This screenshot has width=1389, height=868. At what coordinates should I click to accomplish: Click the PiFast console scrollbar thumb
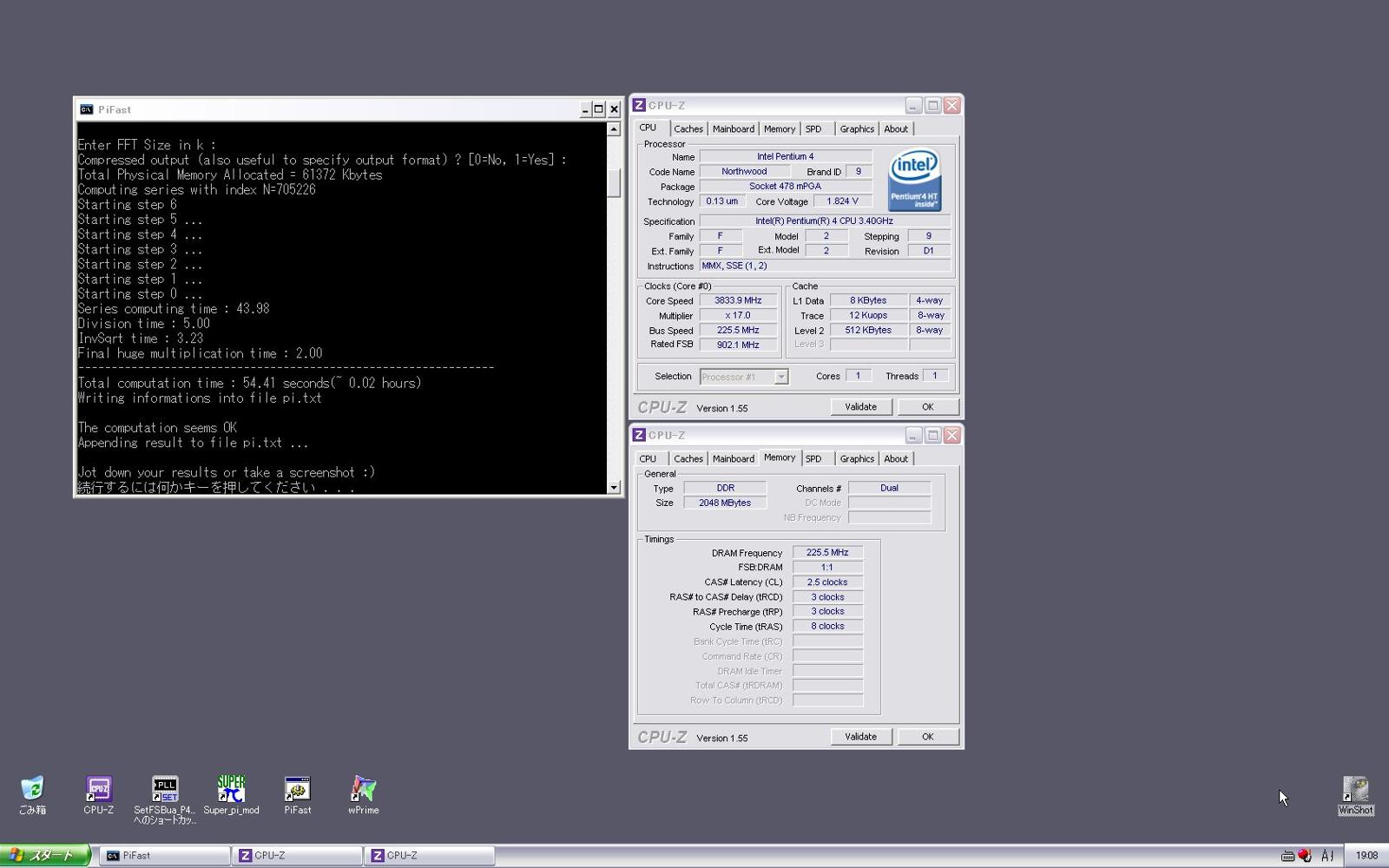click(x=614, y=182)
